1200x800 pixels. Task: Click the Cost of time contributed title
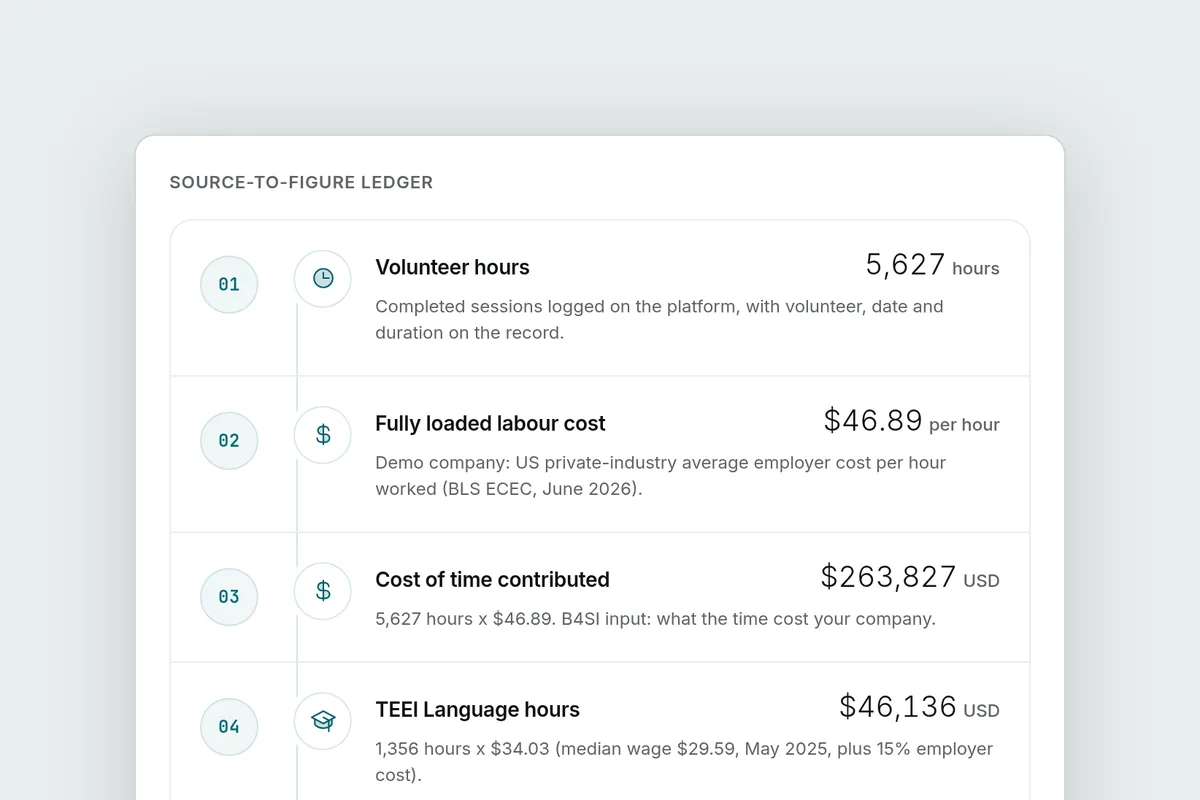pos(492,579)
